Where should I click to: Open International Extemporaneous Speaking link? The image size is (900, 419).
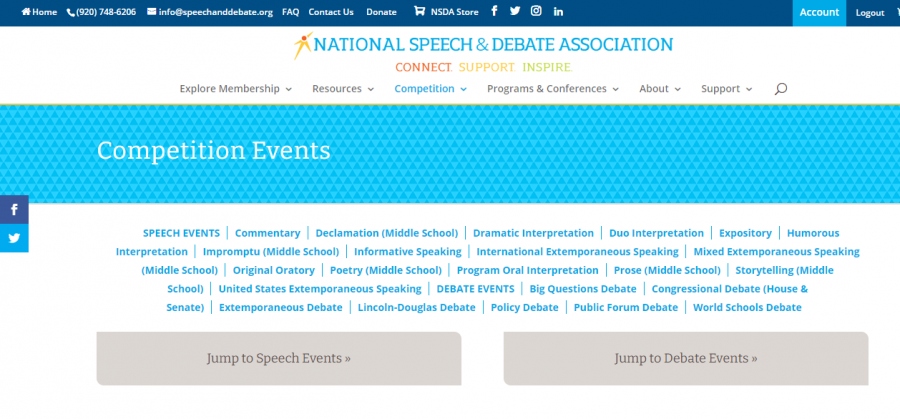point(577,251)
